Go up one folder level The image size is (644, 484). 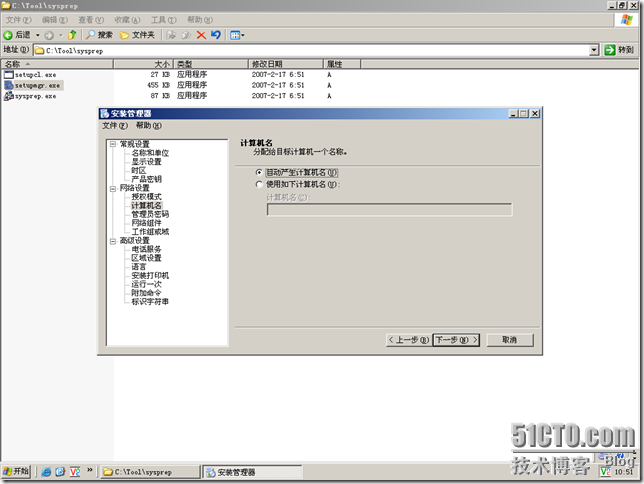[72, 35]
